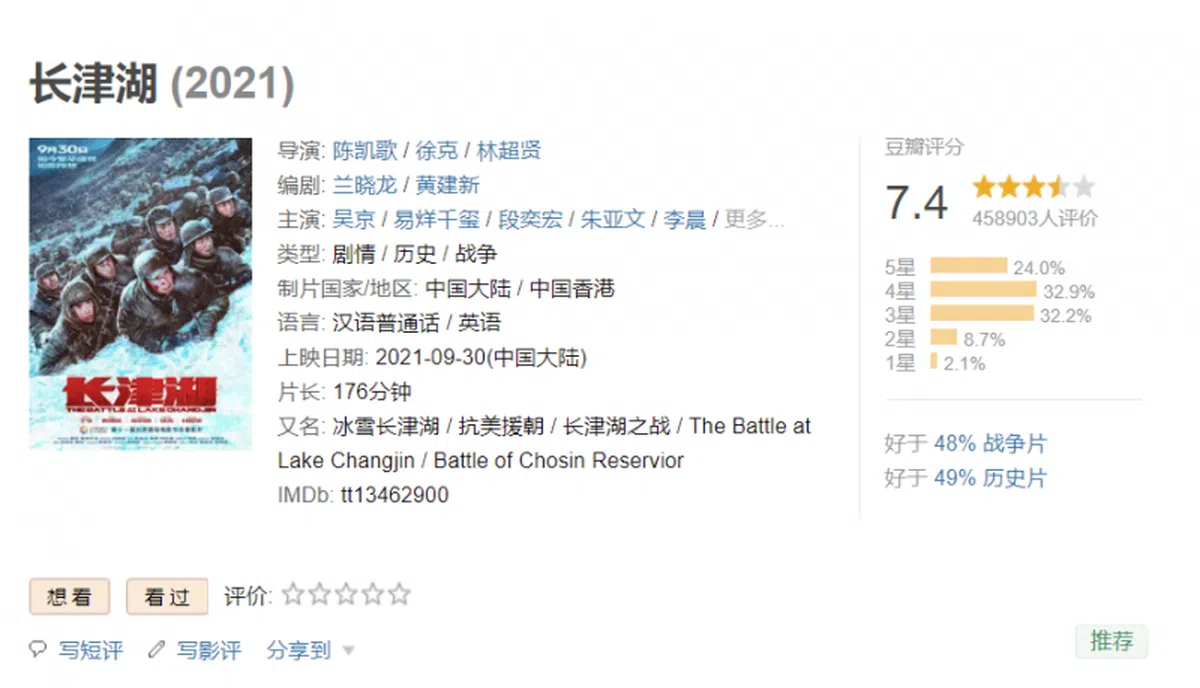Viewport: 1200px width, 688px height.
Task: Expand the full cast with 更多...
Action: pos(754,220)
